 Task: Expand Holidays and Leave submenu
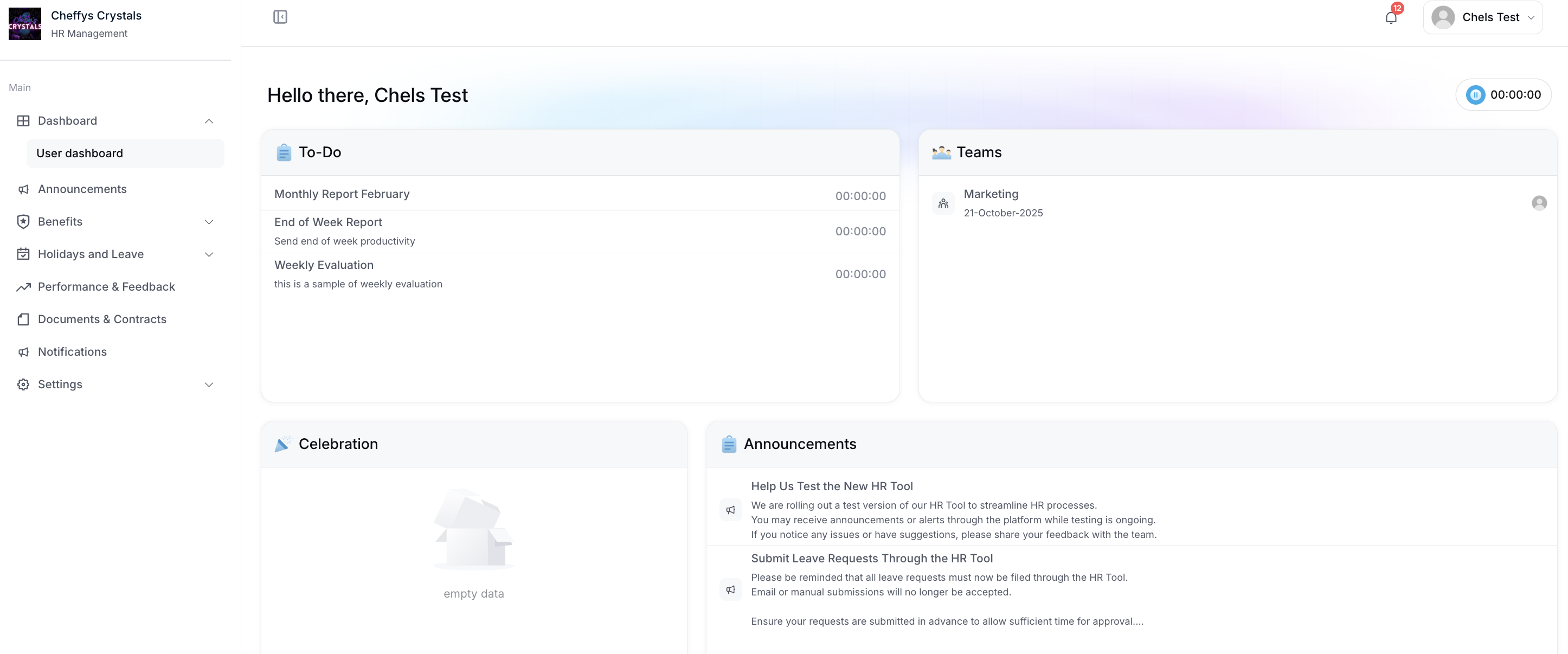coord(209,254)
